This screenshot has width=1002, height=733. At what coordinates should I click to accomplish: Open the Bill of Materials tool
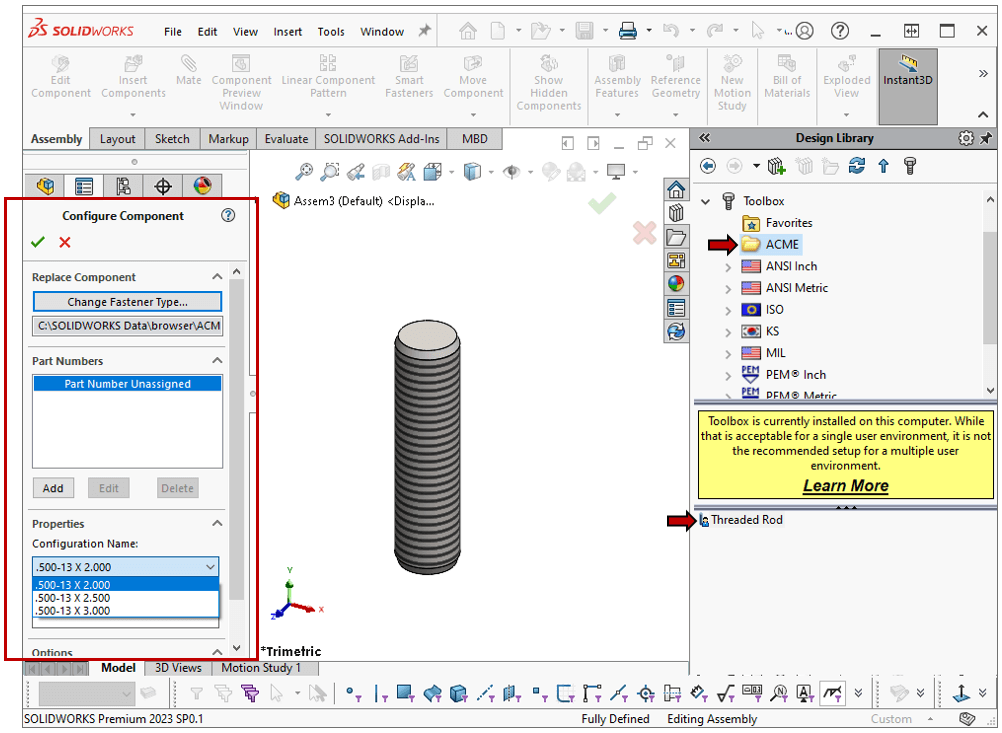(786, 75)
